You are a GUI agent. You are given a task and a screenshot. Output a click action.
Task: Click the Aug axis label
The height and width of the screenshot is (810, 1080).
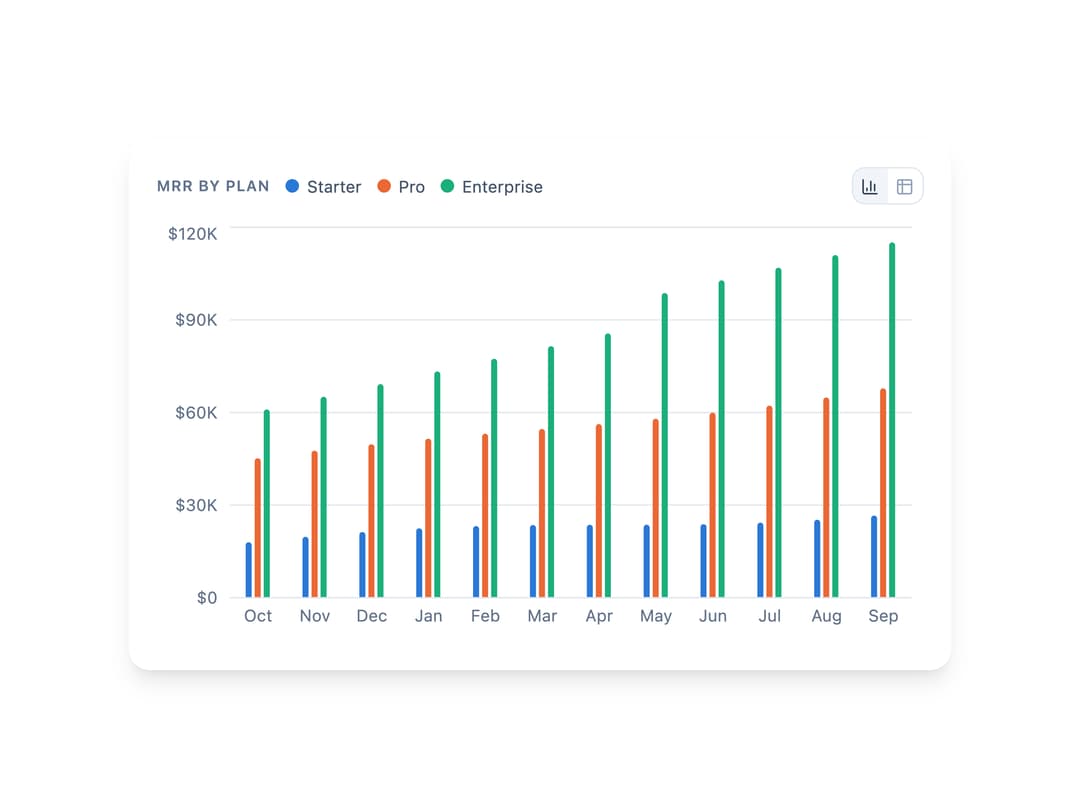pyautogui.click(x=826, y=616)
